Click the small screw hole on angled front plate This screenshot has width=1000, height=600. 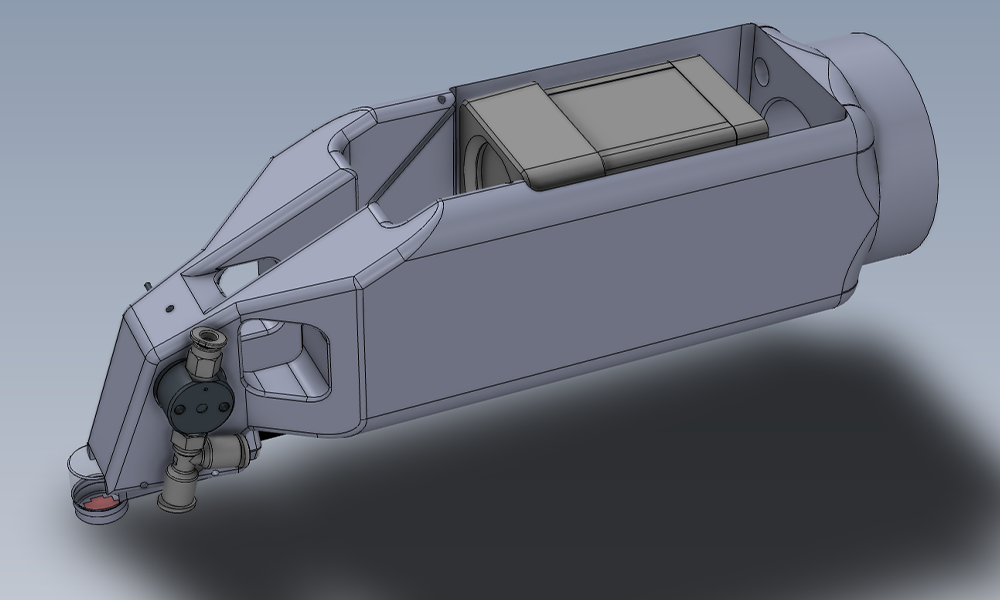(x=170, y=308)
